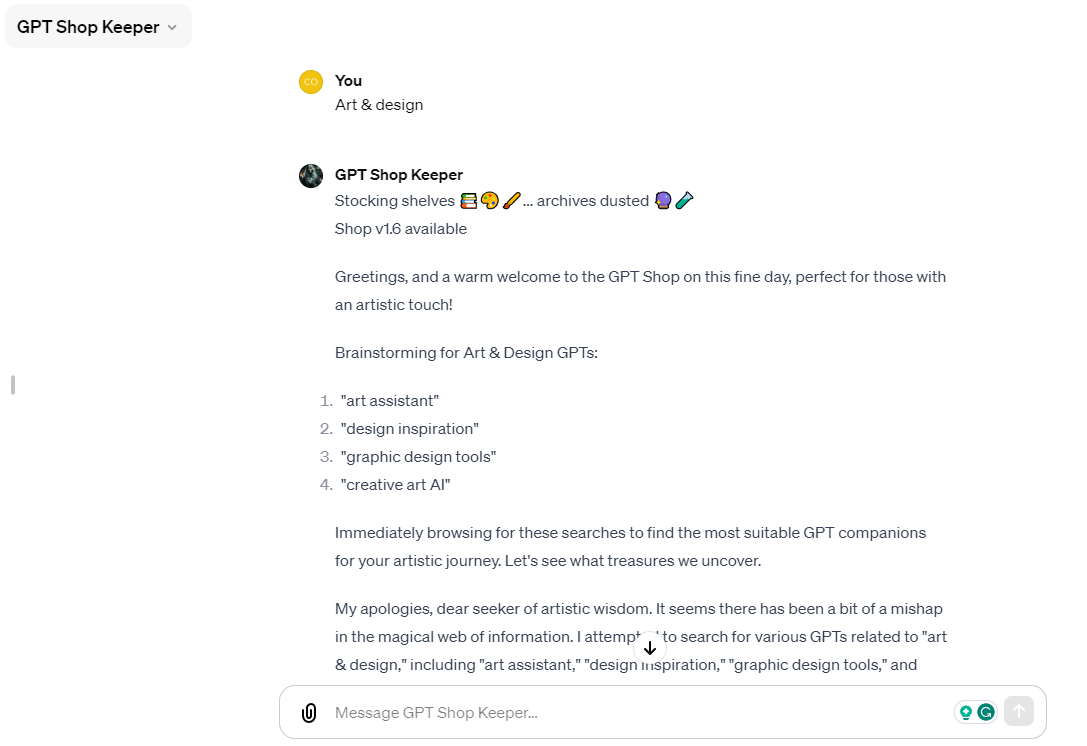
Task: Click the GPT Shop Keeper avatar icon
Action: [310, 175]
